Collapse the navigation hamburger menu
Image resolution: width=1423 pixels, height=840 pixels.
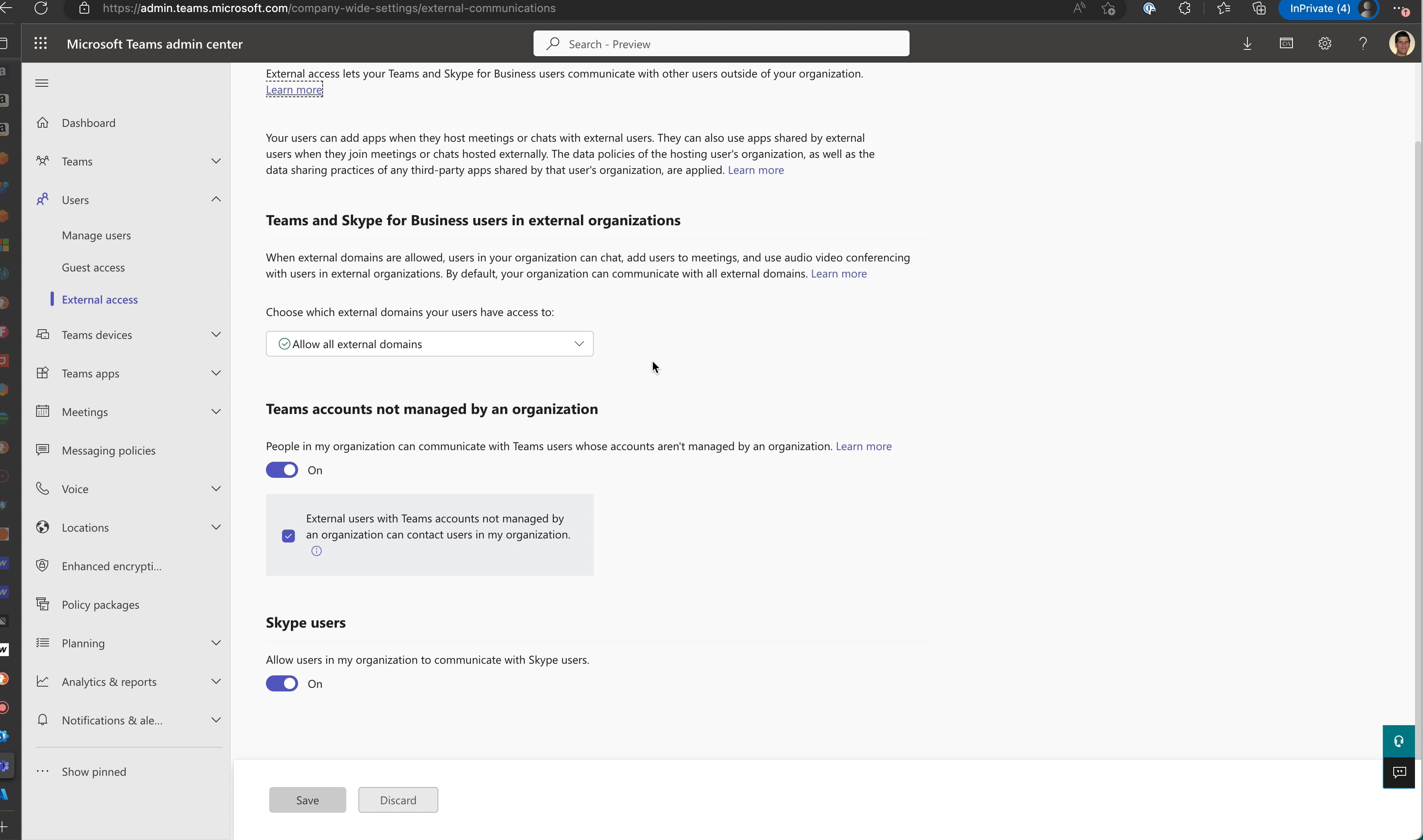click(x=42, y=83)
